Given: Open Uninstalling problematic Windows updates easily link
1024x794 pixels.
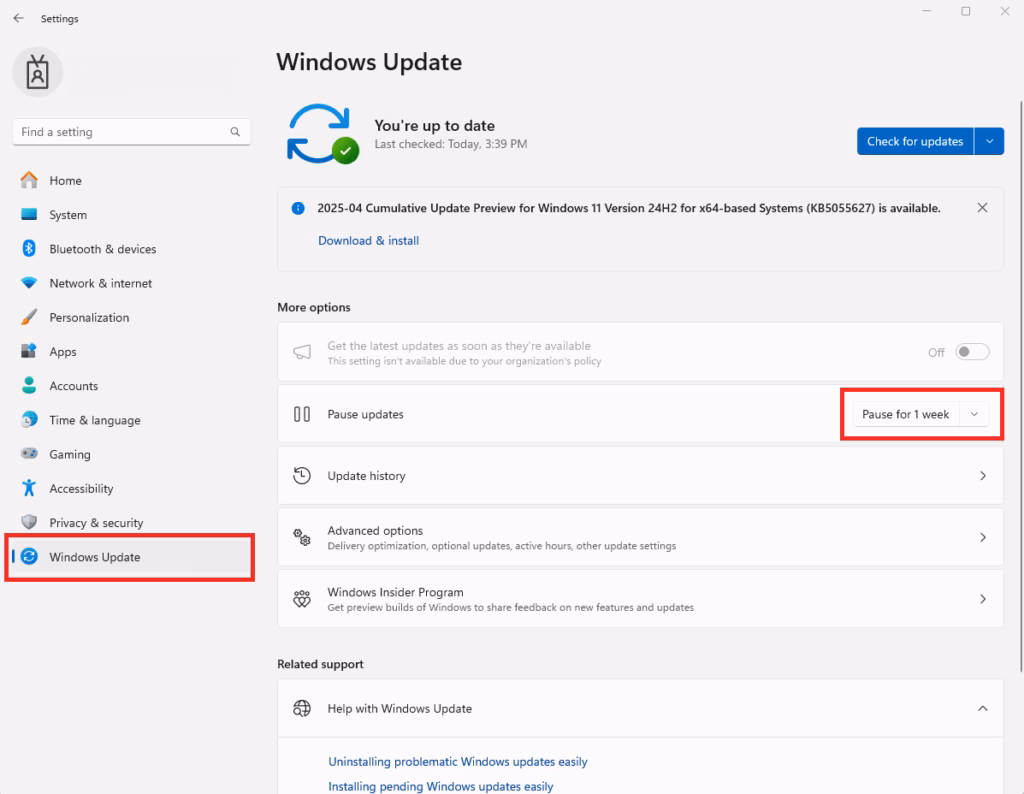Looking at the screenshot, I should (458, 761).
